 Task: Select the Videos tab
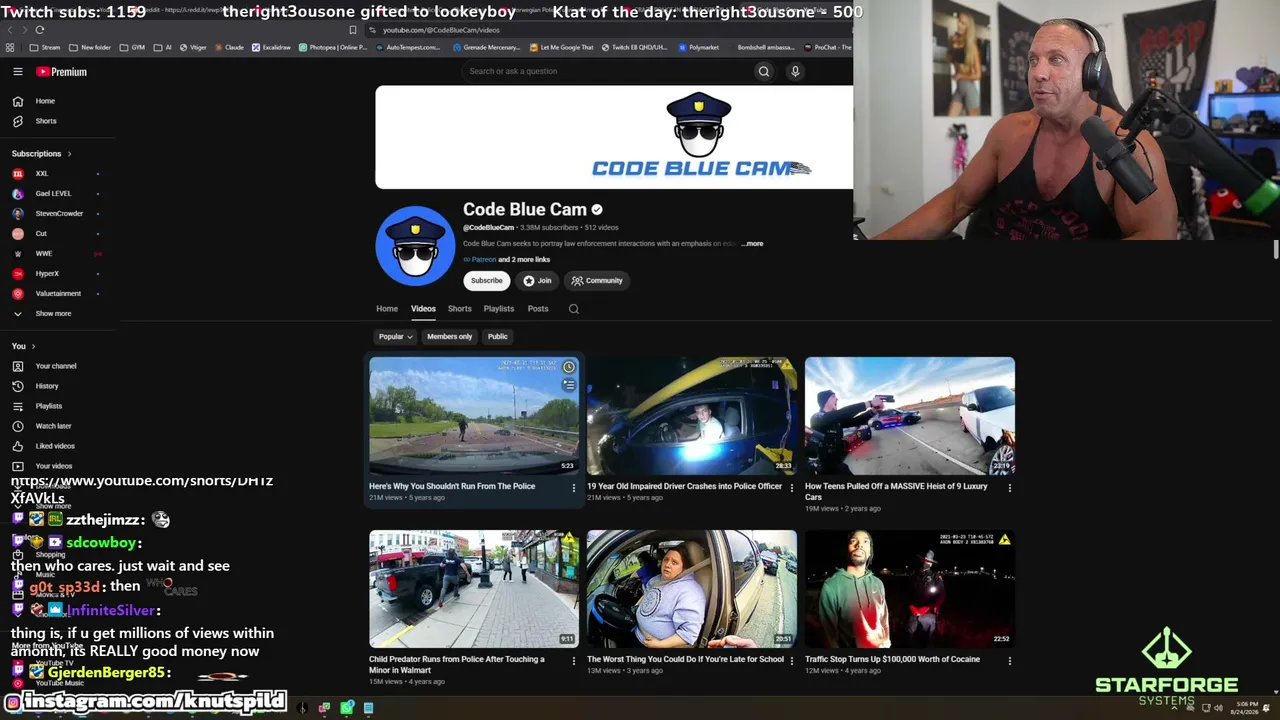pyautogui.click(x=423, y=309)
